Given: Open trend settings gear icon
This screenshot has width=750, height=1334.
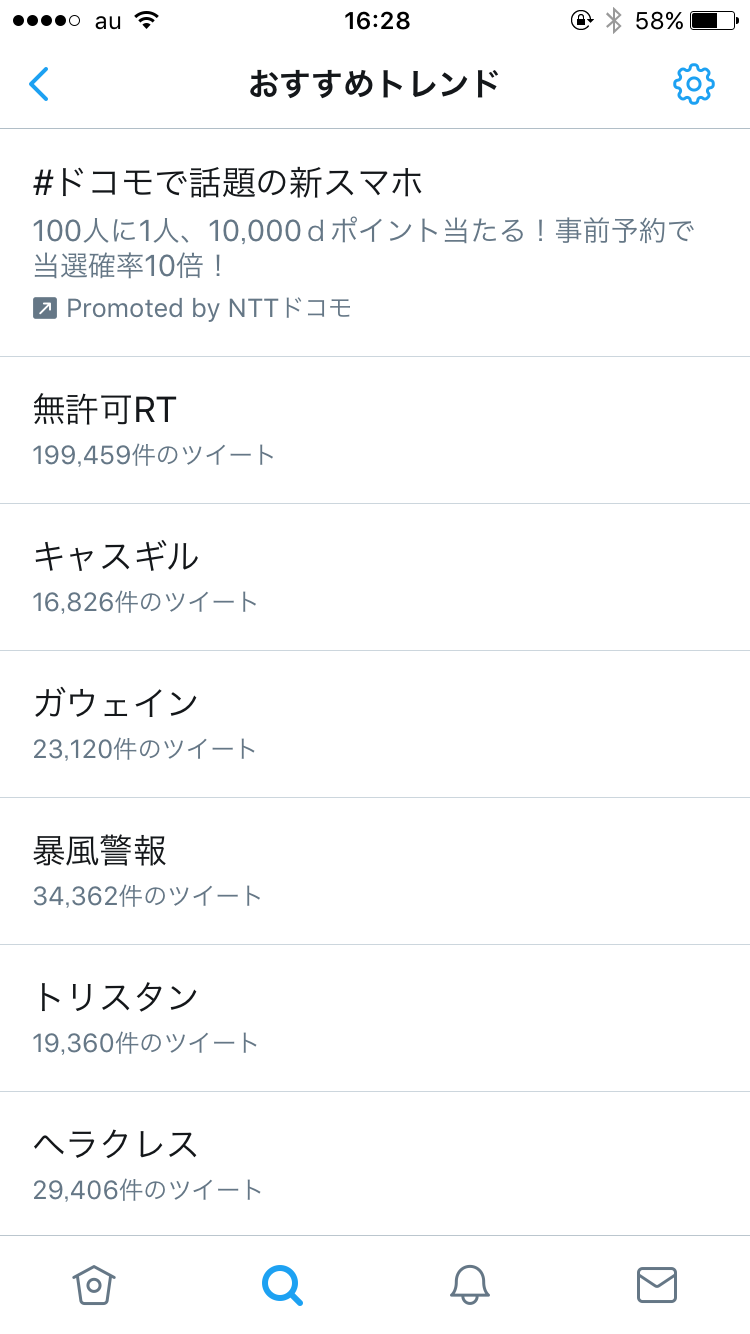Looking at the screenshot, I should point(693,85).
